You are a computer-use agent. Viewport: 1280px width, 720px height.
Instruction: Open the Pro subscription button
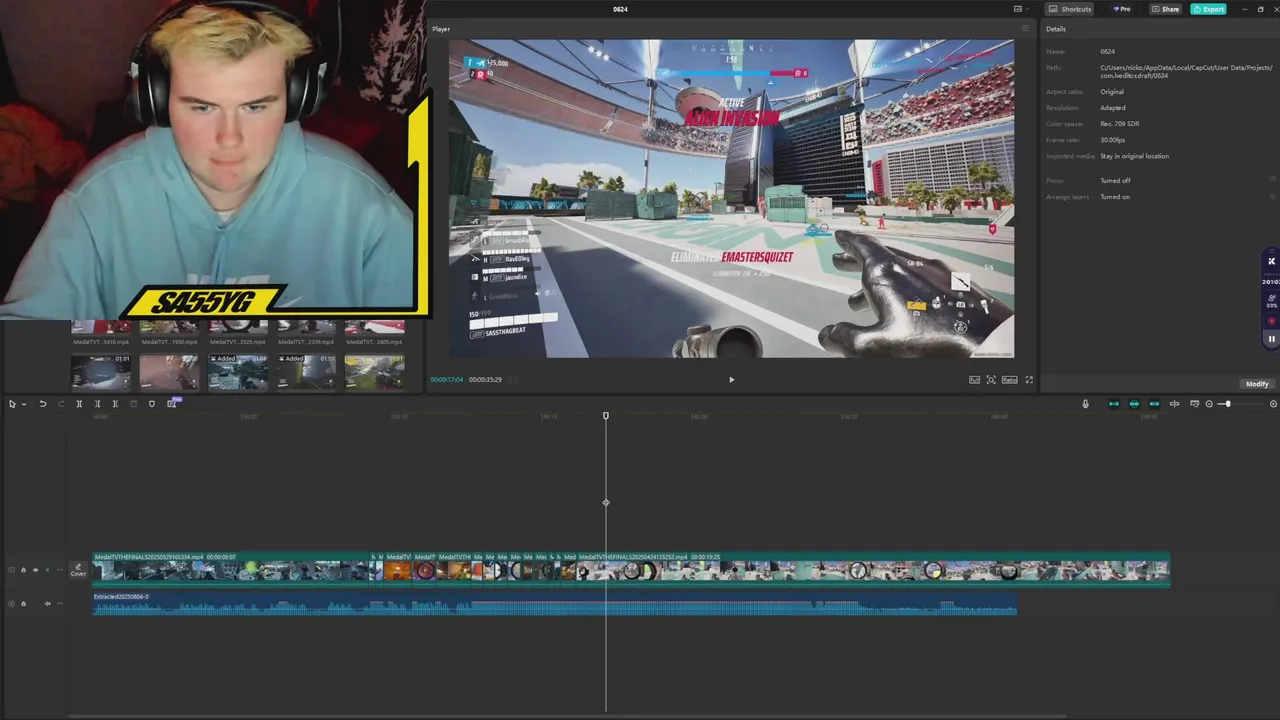(x=1122, y=9)
